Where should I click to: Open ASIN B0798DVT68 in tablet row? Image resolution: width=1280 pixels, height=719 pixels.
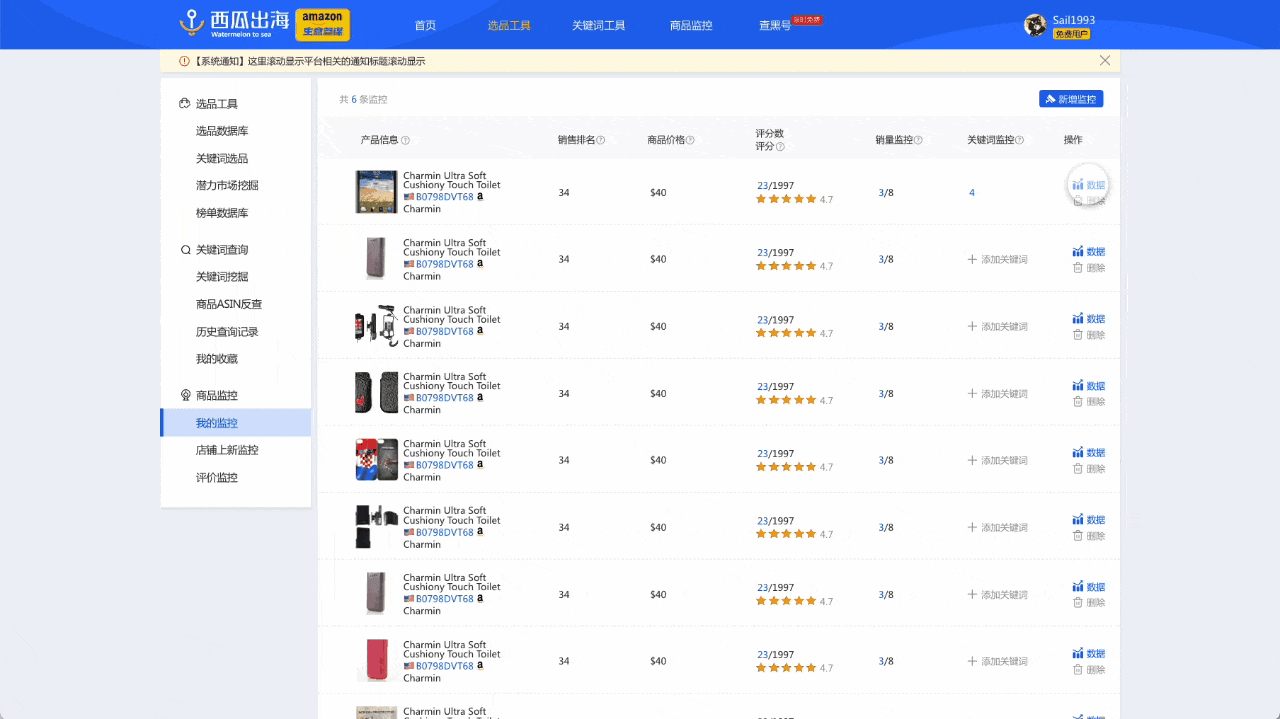click(445, 197)
